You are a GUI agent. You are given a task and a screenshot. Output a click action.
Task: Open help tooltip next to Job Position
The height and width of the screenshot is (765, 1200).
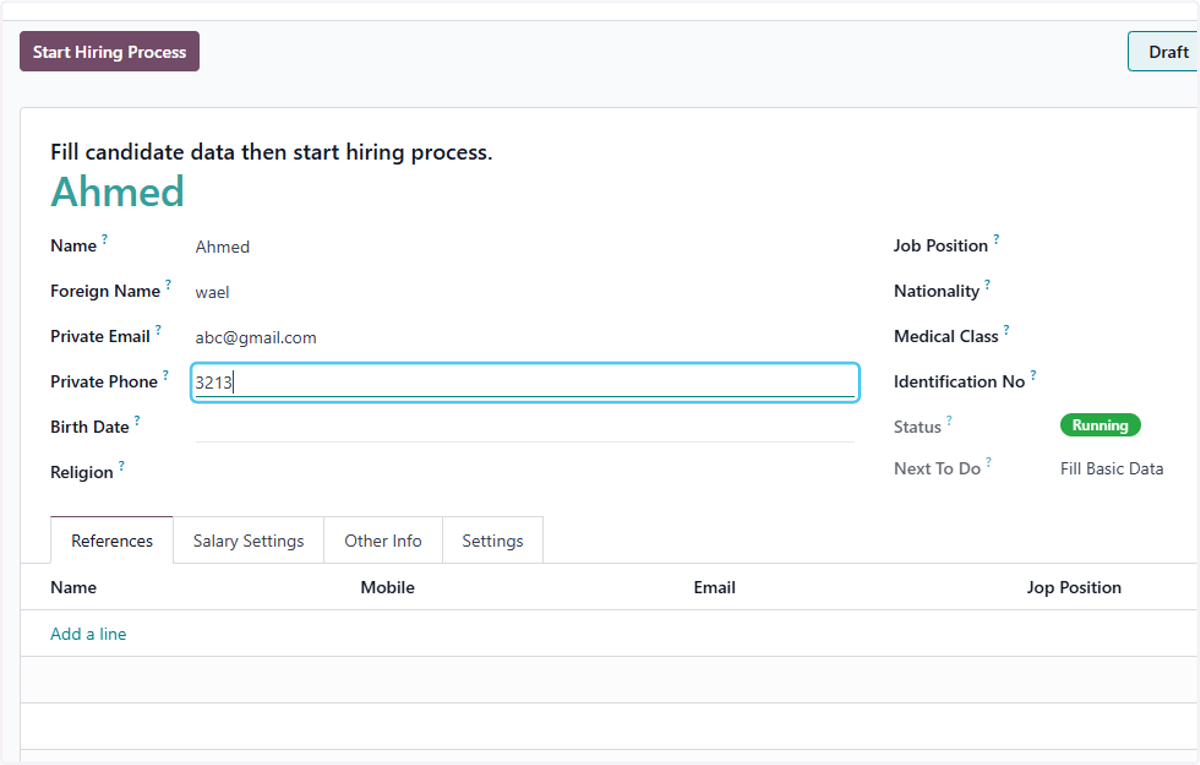coord(996,240)
